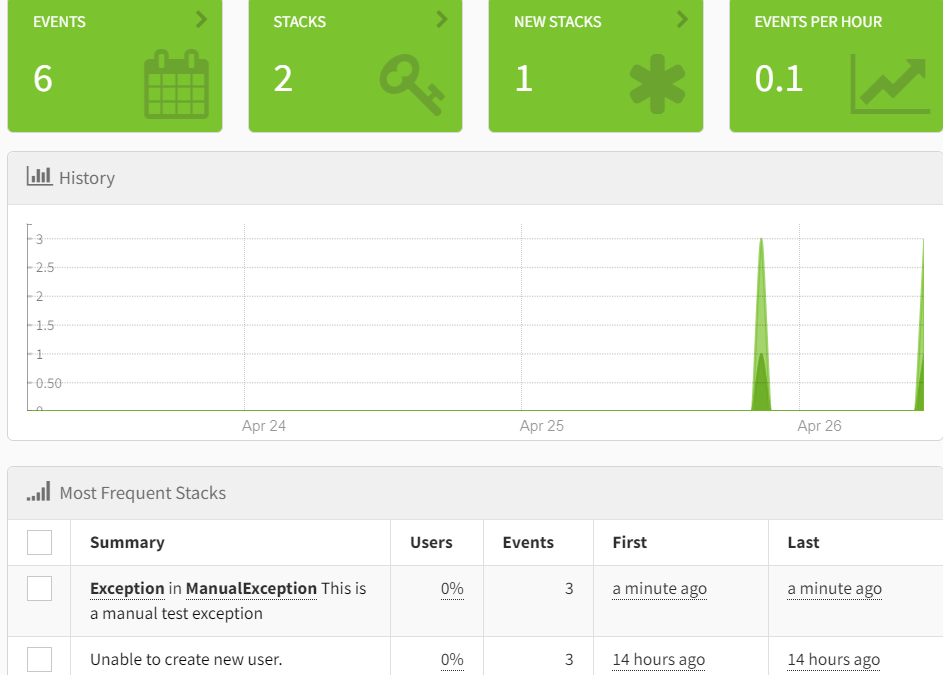The width and height of the screenshot is (943, 675).
Task: Click the bar chart icon beside History
Action: 39,177
